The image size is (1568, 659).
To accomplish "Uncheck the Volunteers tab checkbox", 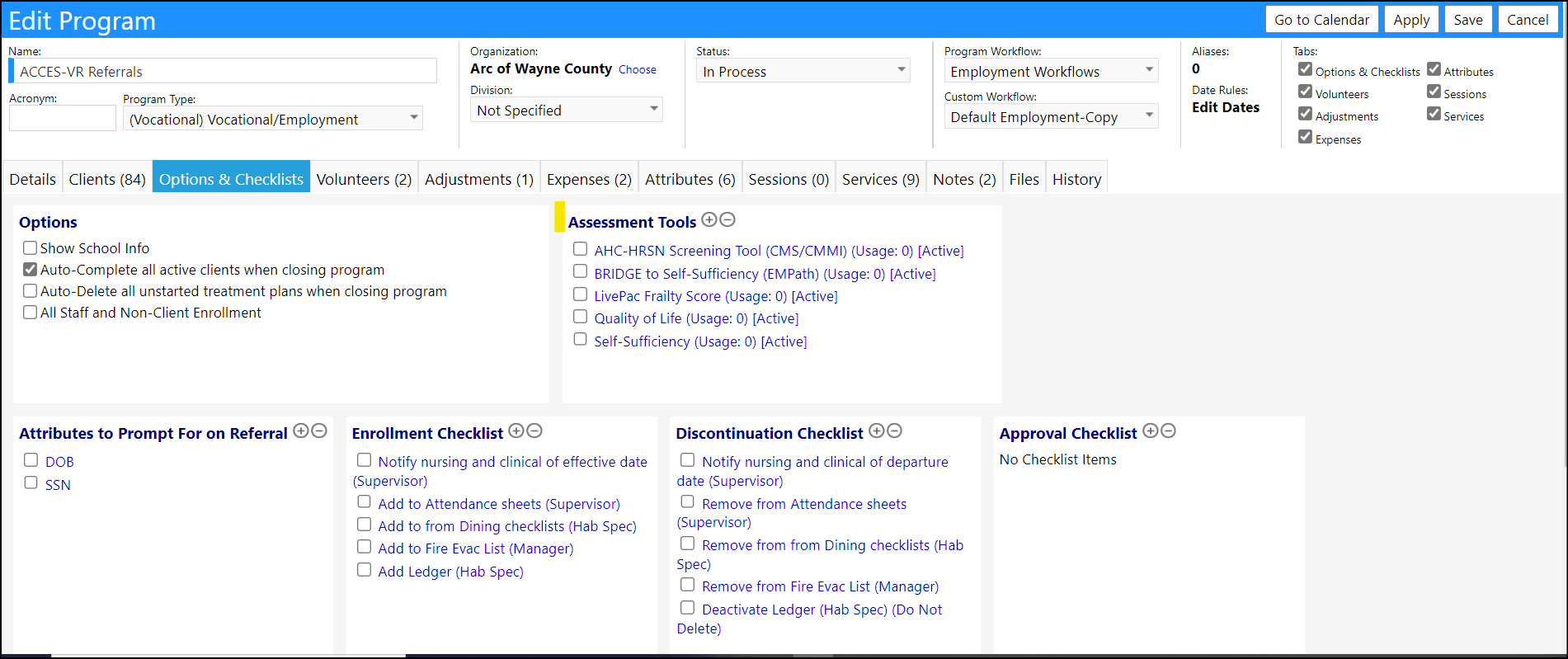I will (x=1305, y=92).
